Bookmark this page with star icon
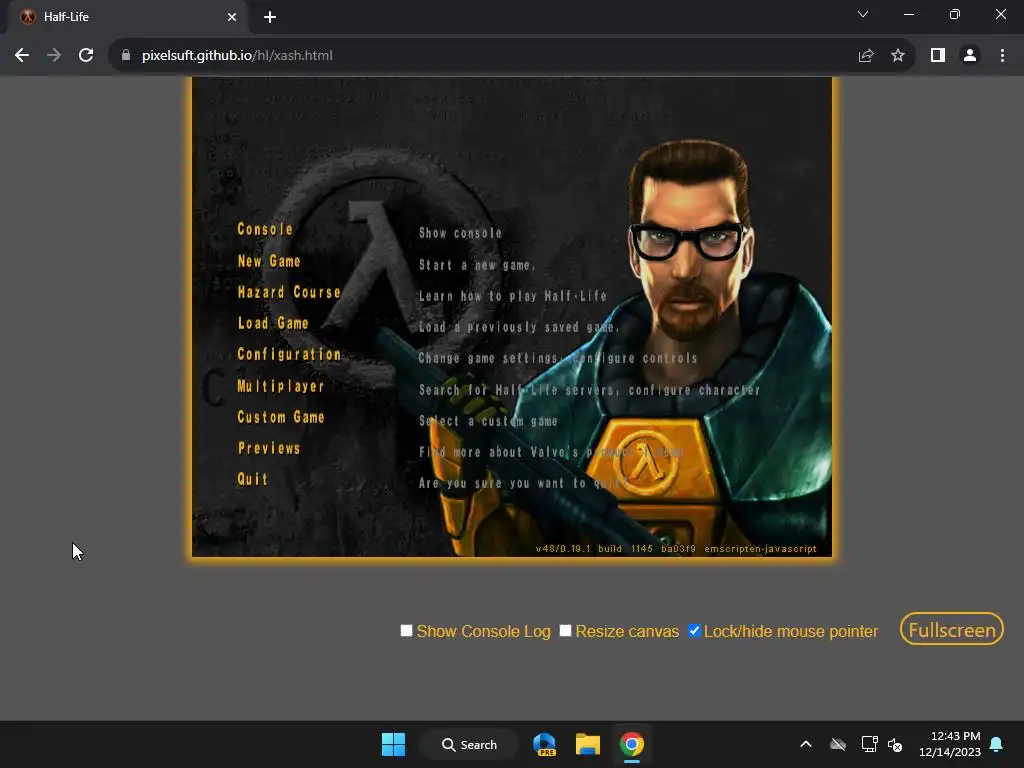This screenshot has width=1024, height=768. click(898, 56)
